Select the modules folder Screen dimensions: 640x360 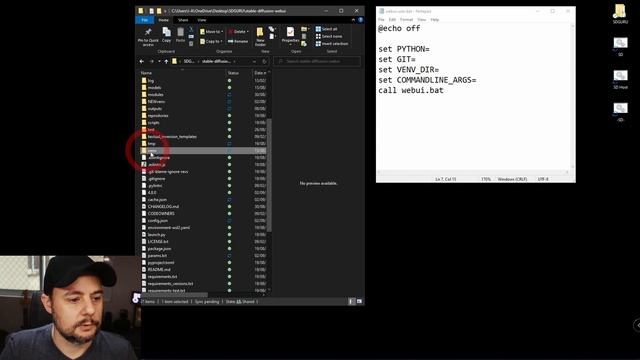coord(156,94)
